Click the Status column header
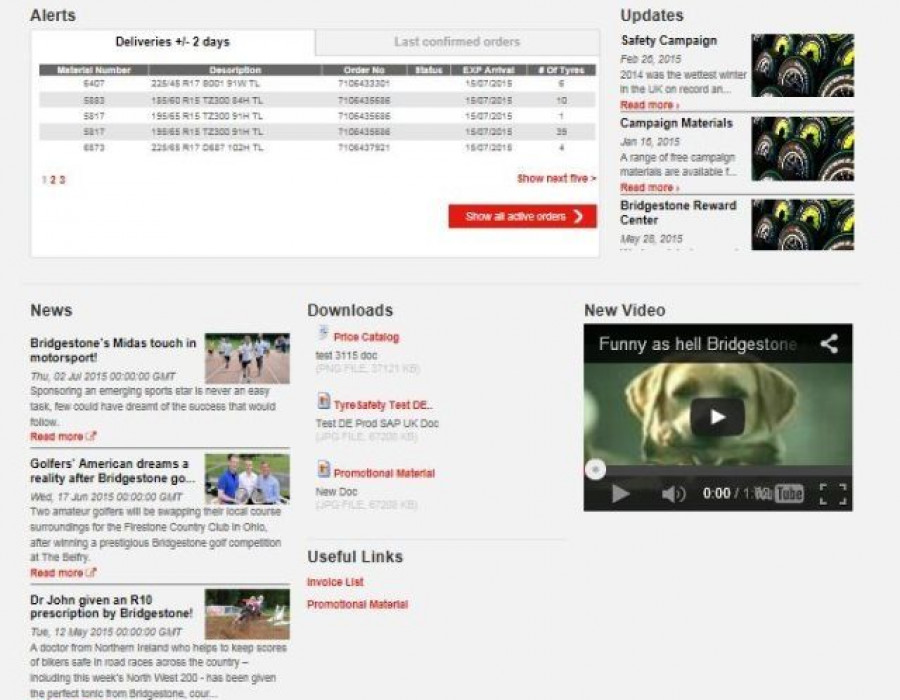This screenshot has height=700, width=900. tap(428, 70)
